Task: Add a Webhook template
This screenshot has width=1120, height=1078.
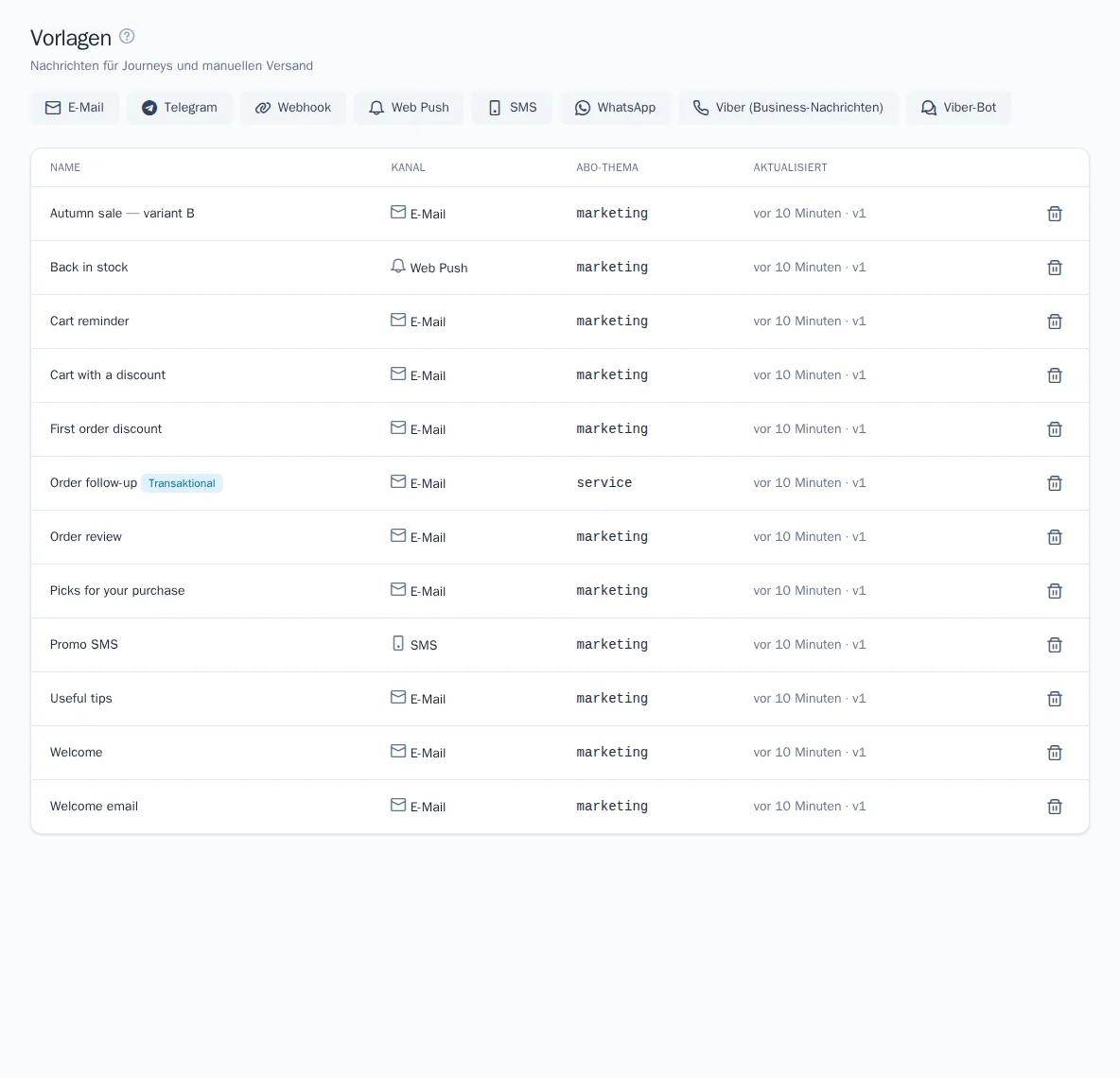Action: pos(293,108)
